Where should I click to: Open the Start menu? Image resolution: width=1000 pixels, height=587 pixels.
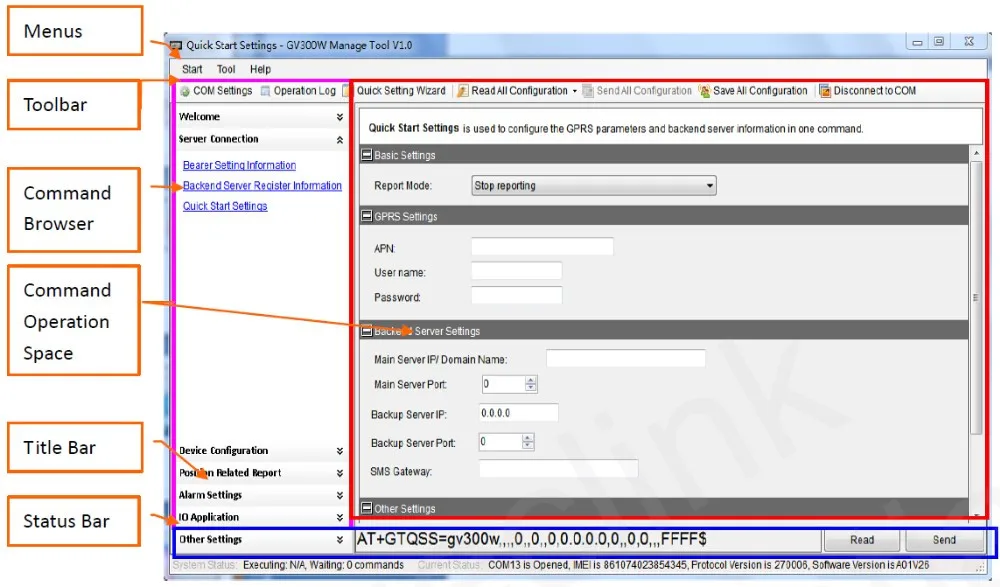click(x=192, y=69)
